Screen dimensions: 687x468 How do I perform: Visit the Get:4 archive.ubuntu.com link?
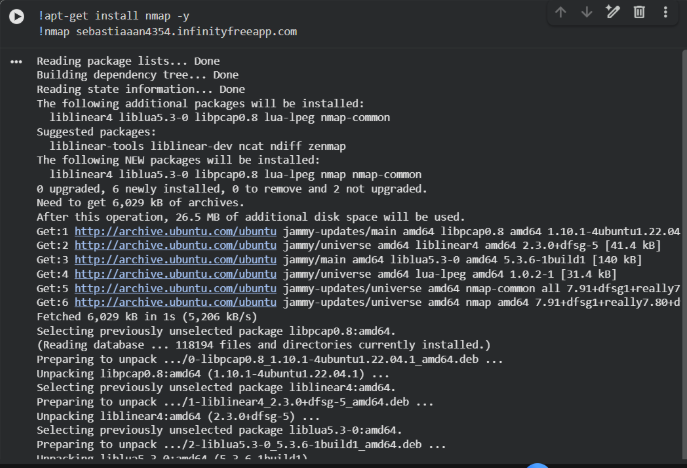point(176,274)
